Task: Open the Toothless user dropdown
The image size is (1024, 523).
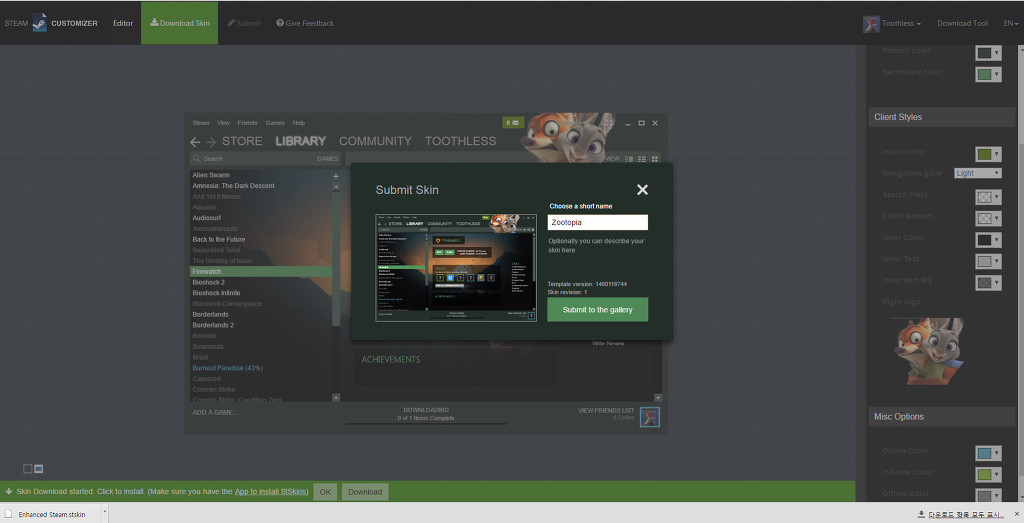Action: click(892, 23)
